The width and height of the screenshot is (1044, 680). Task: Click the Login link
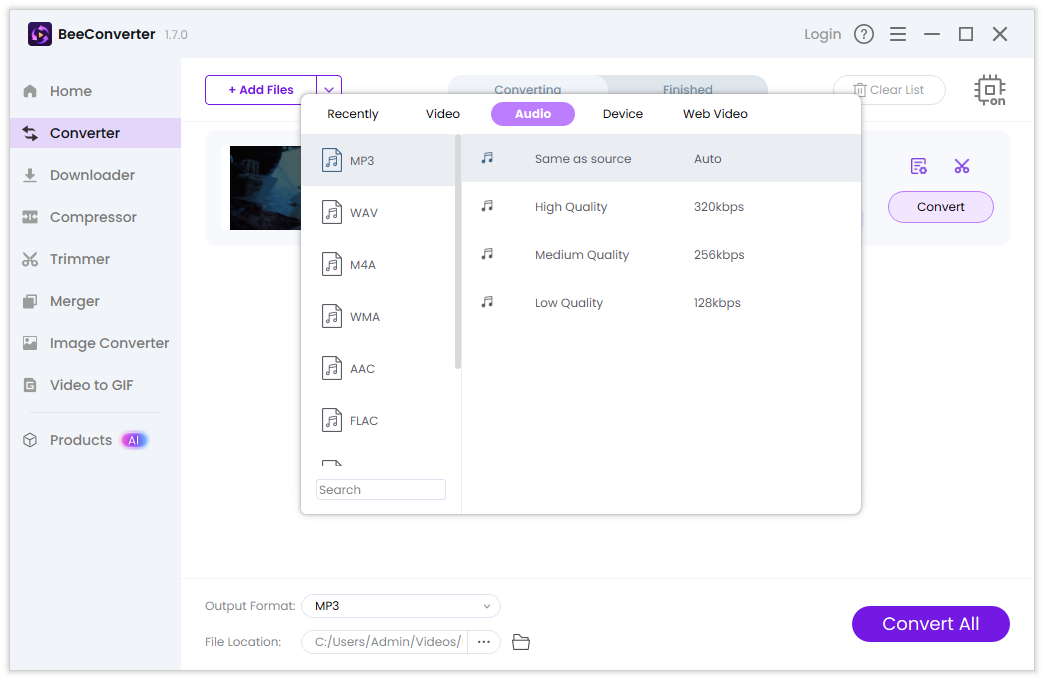point(822,34)
